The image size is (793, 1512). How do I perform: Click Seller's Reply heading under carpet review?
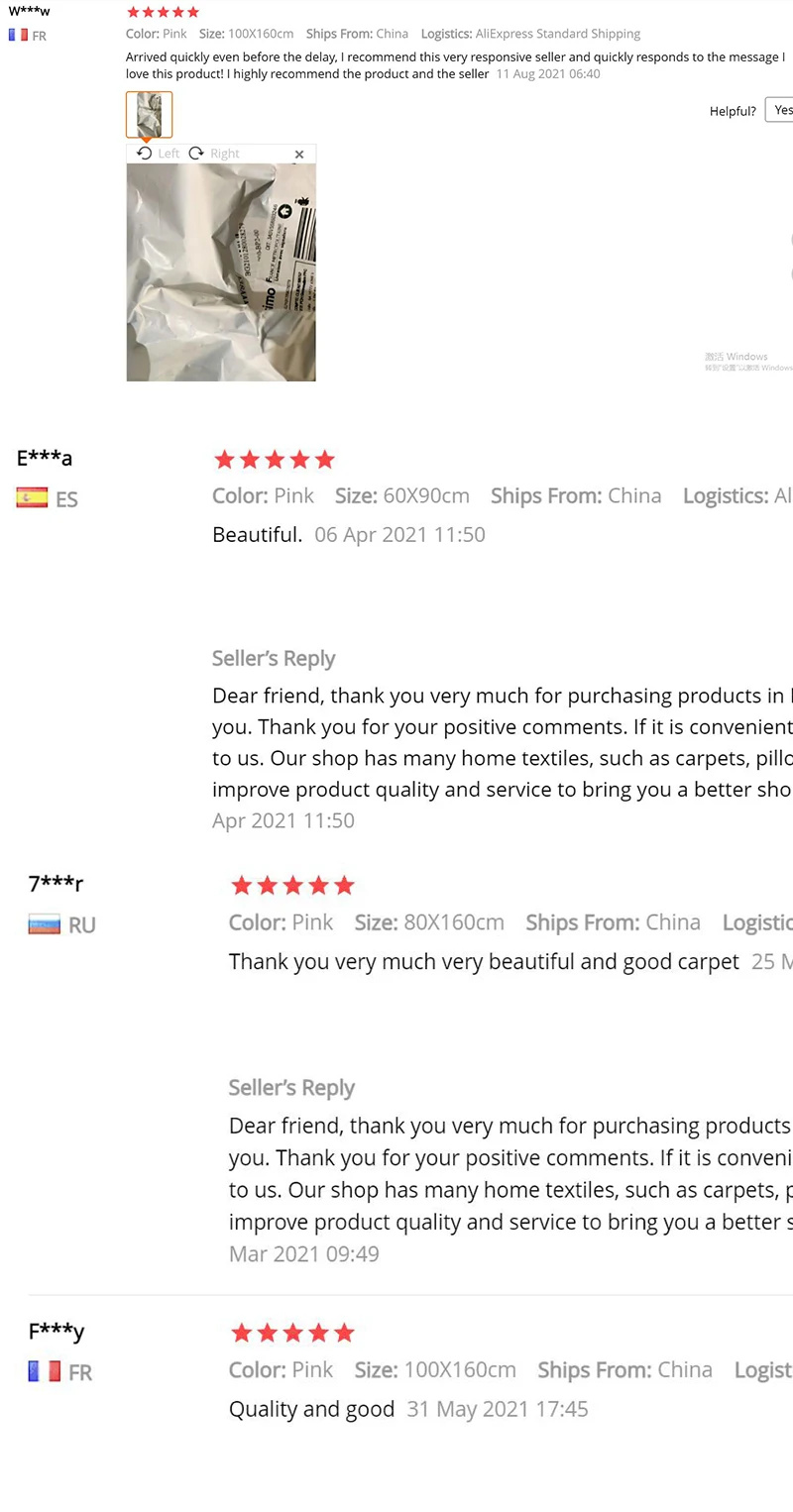tap(291, 1088)
